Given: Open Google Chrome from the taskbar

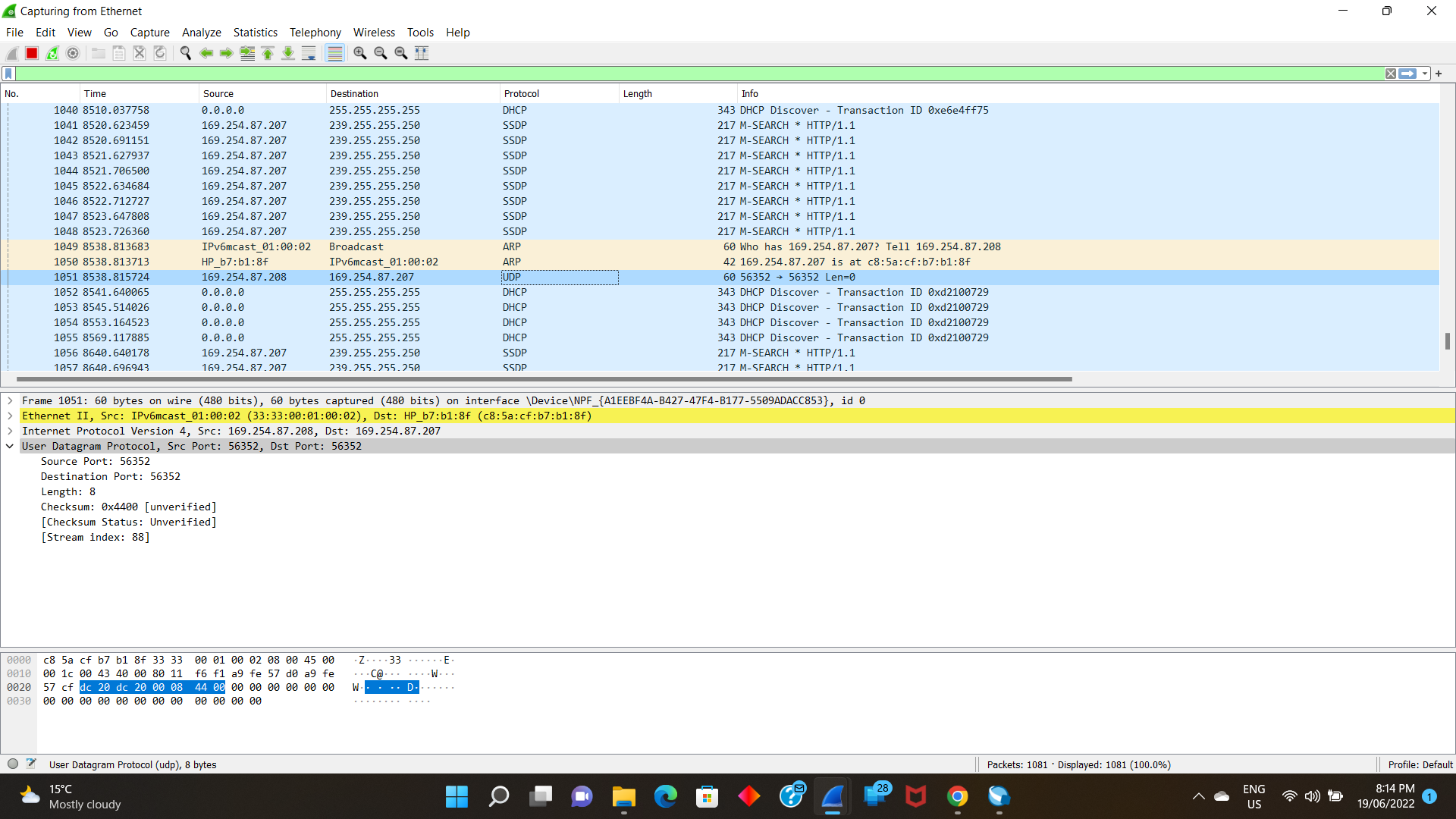Looking at the screenshot, I should click(957, 796).
